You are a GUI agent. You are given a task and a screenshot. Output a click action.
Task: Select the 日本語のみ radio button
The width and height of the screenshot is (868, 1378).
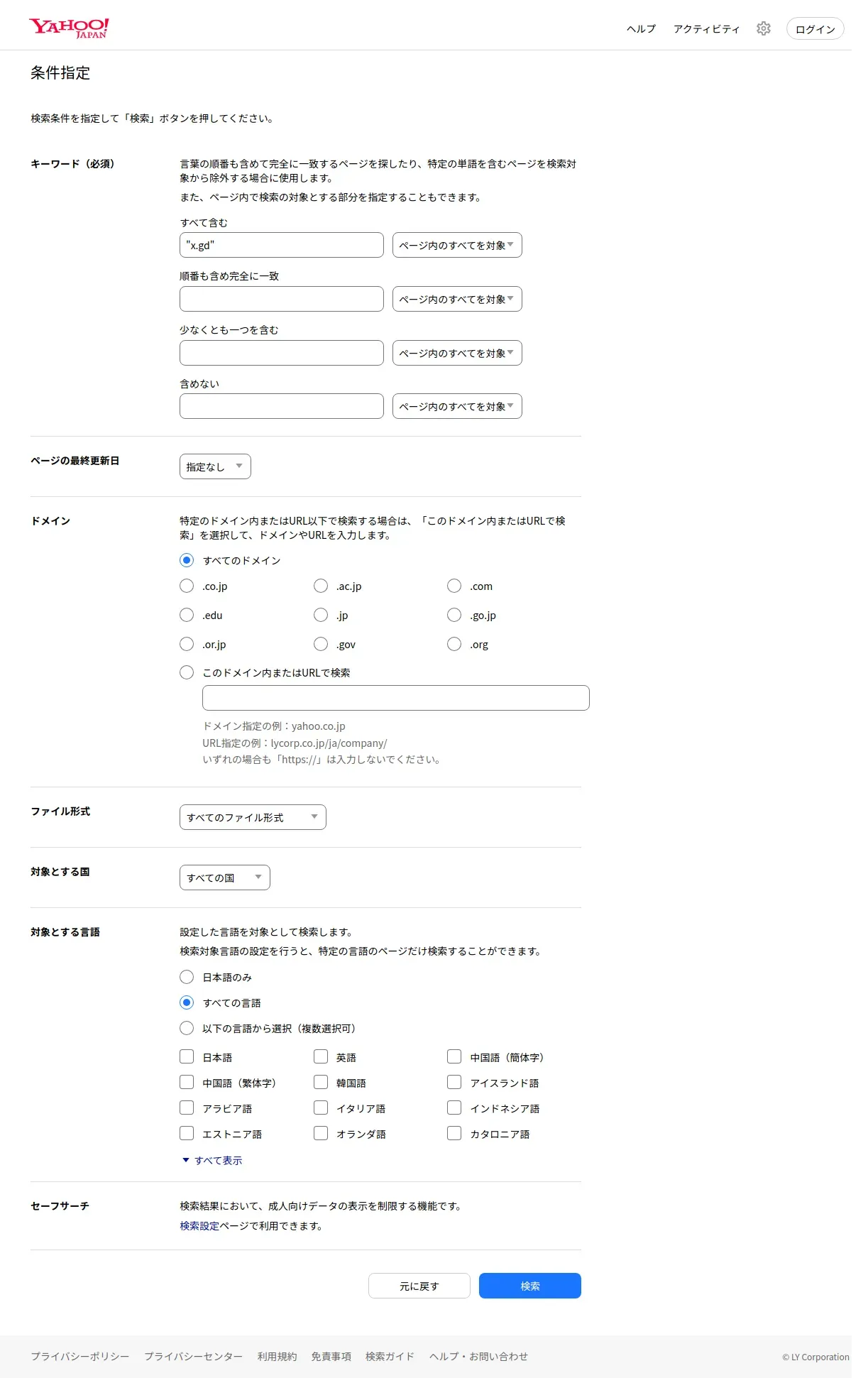(187, 977)
